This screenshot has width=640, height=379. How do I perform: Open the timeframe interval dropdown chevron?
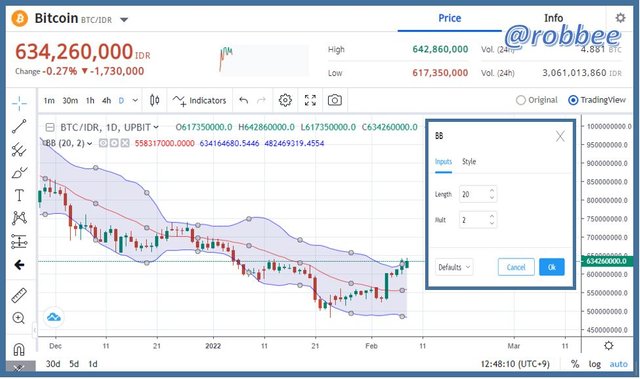point(135,100)
